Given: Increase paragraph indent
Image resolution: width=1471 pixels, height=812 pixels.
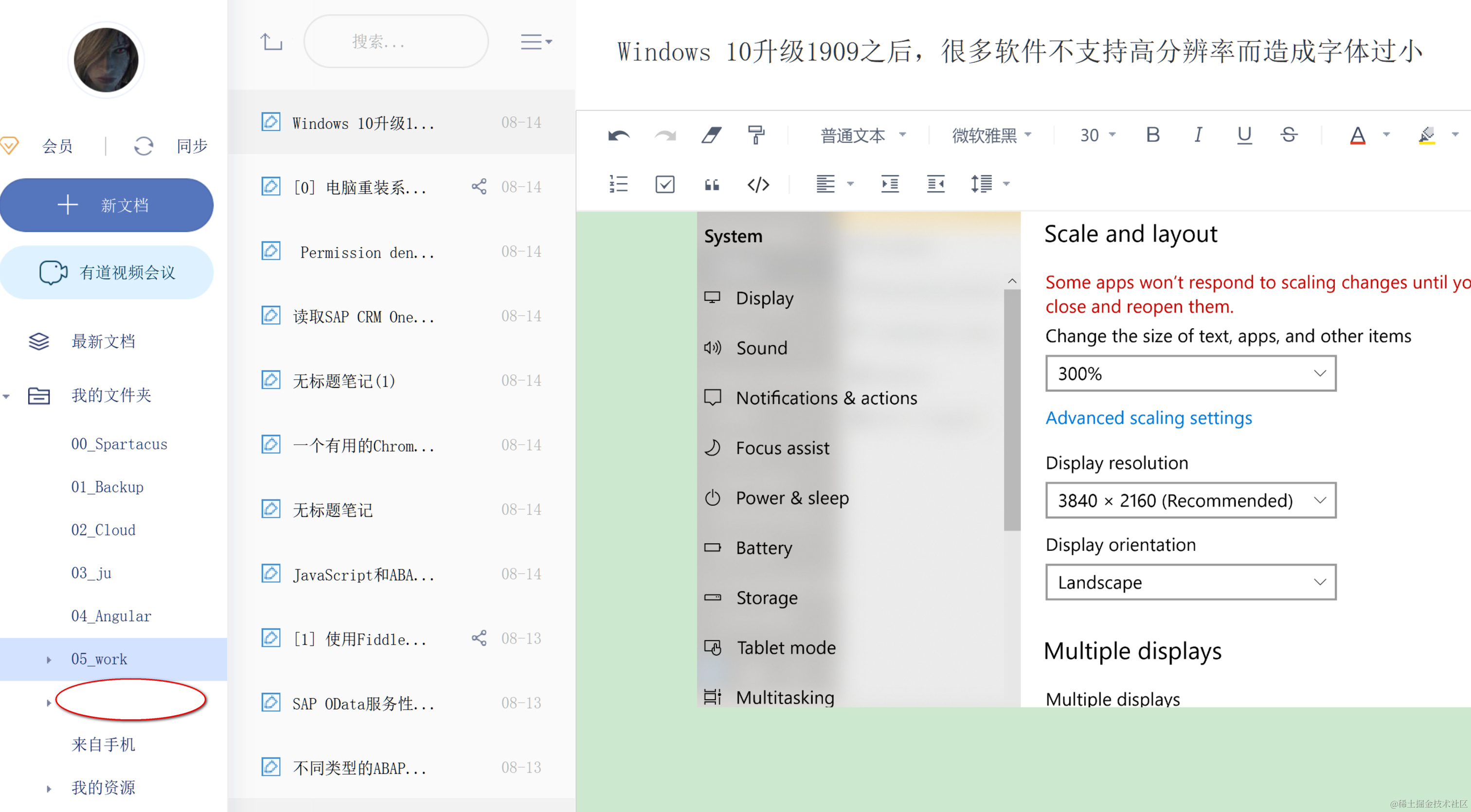Looking at the screenshot, I should click(x=889, y=184).
